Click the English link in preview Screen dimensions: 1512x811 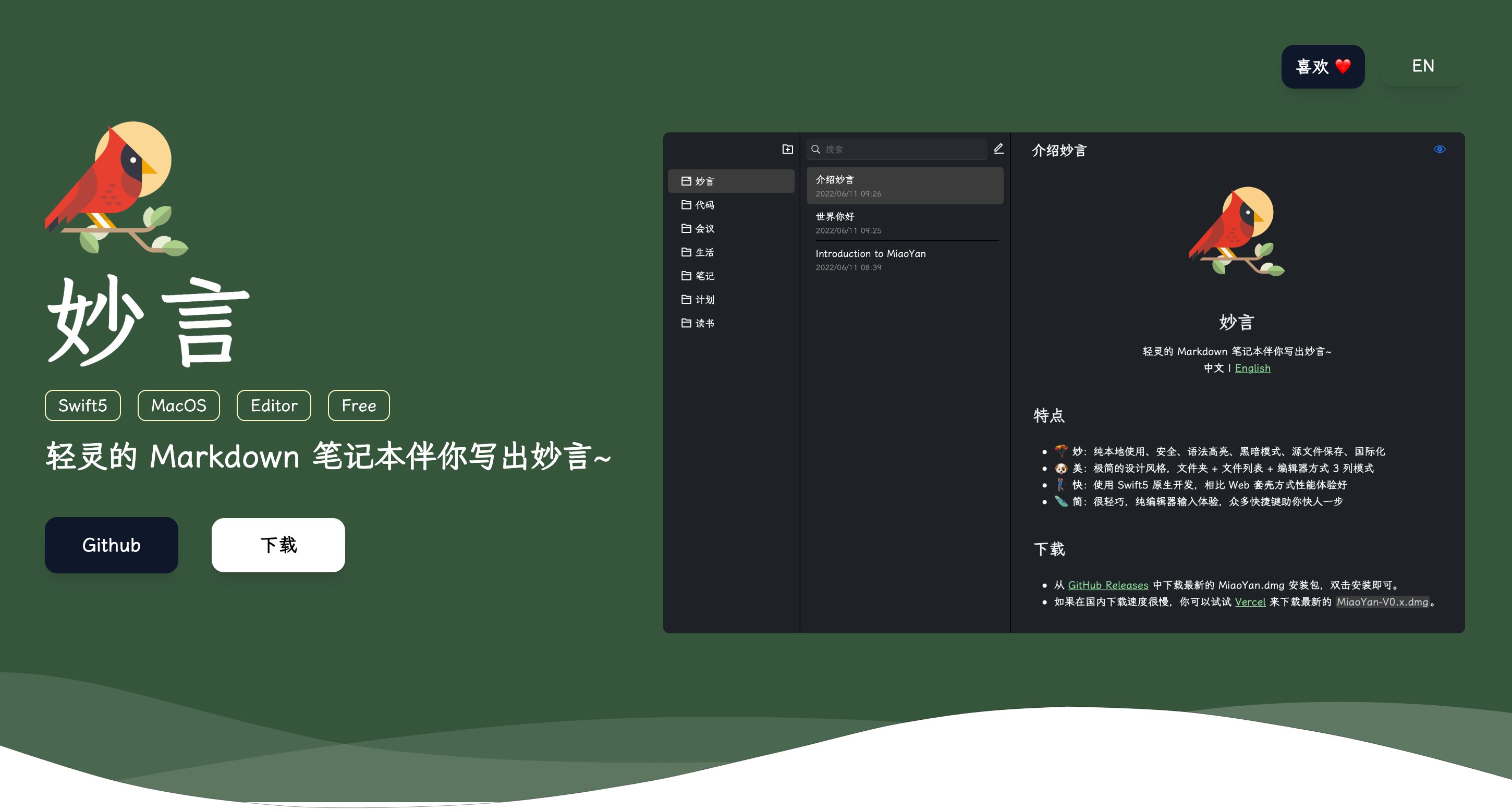(1252, 368)
